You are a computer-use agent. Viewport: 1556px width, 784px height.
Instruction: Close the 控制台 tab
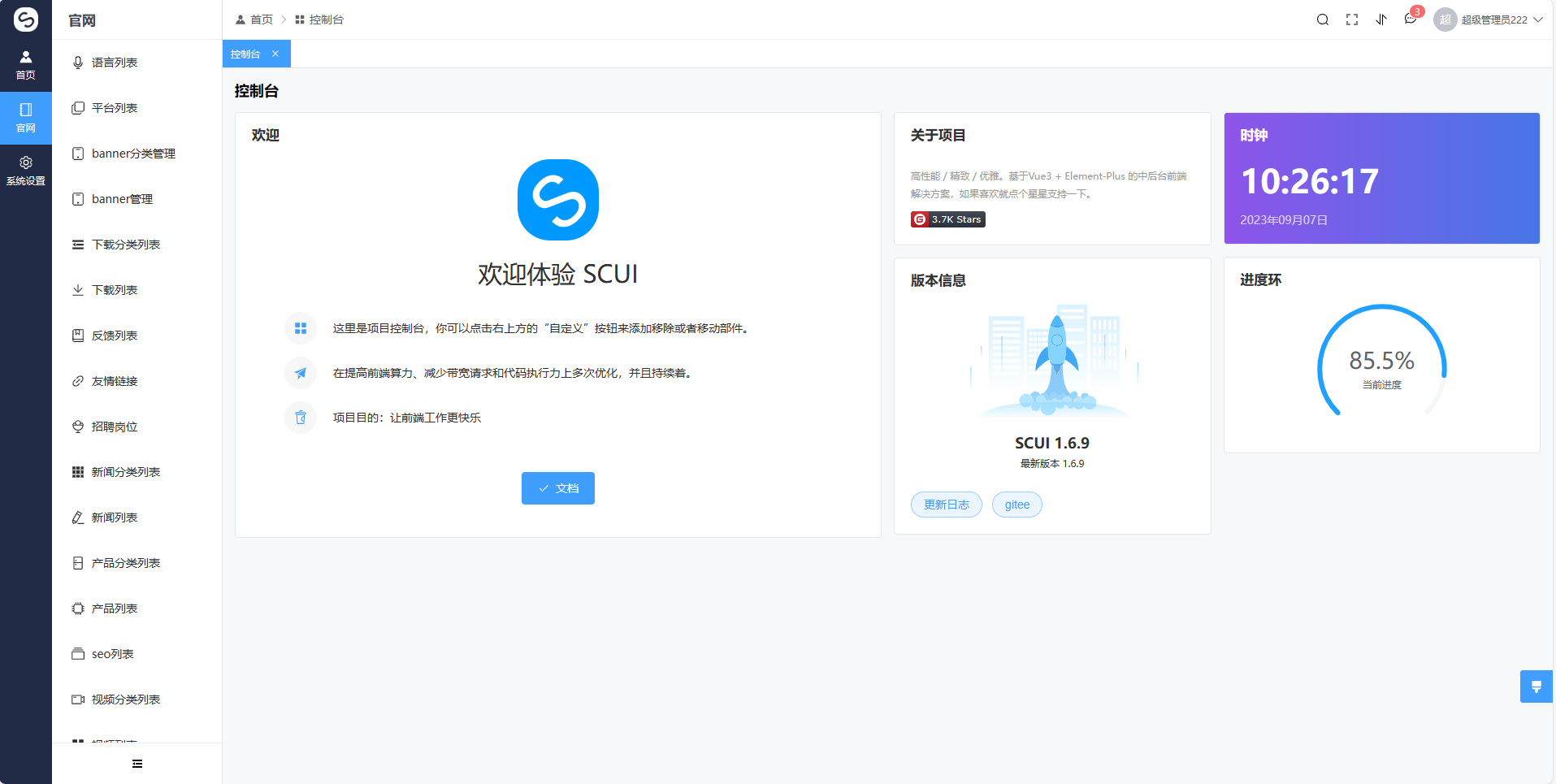[275, 54]
